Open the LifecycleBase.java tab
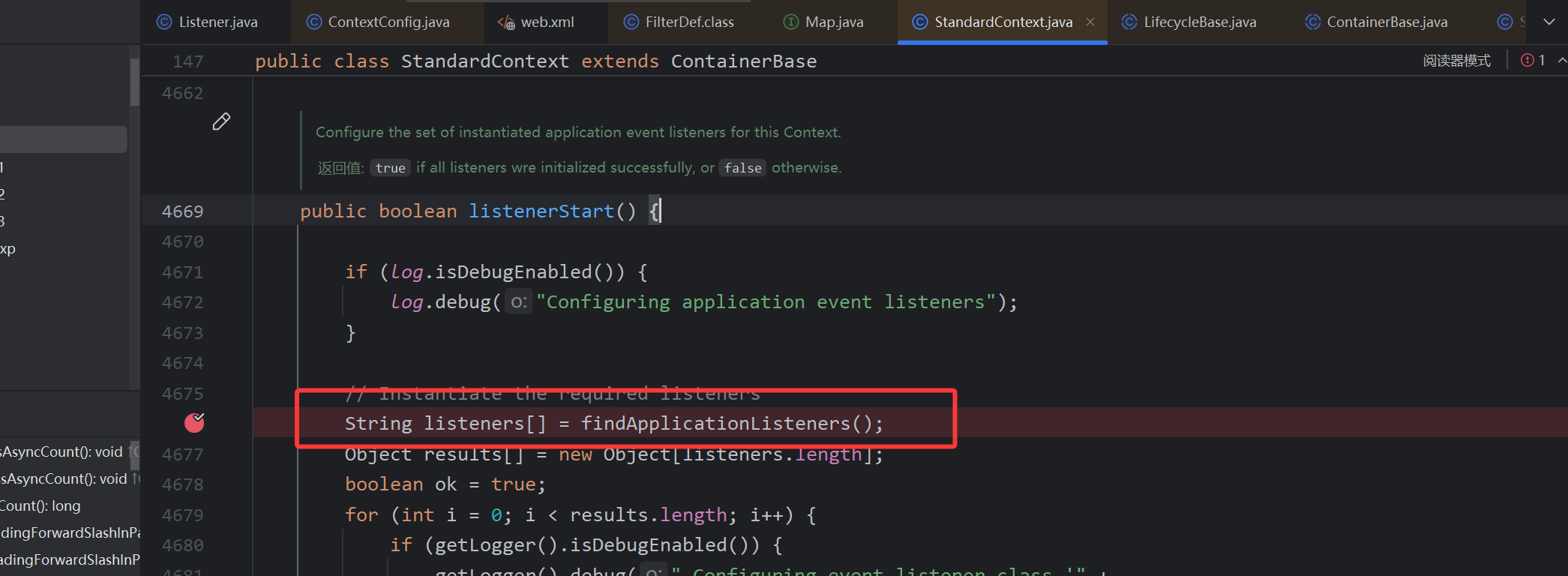1568x576 pixels. pyautogui.click(x=1199, y=22)
